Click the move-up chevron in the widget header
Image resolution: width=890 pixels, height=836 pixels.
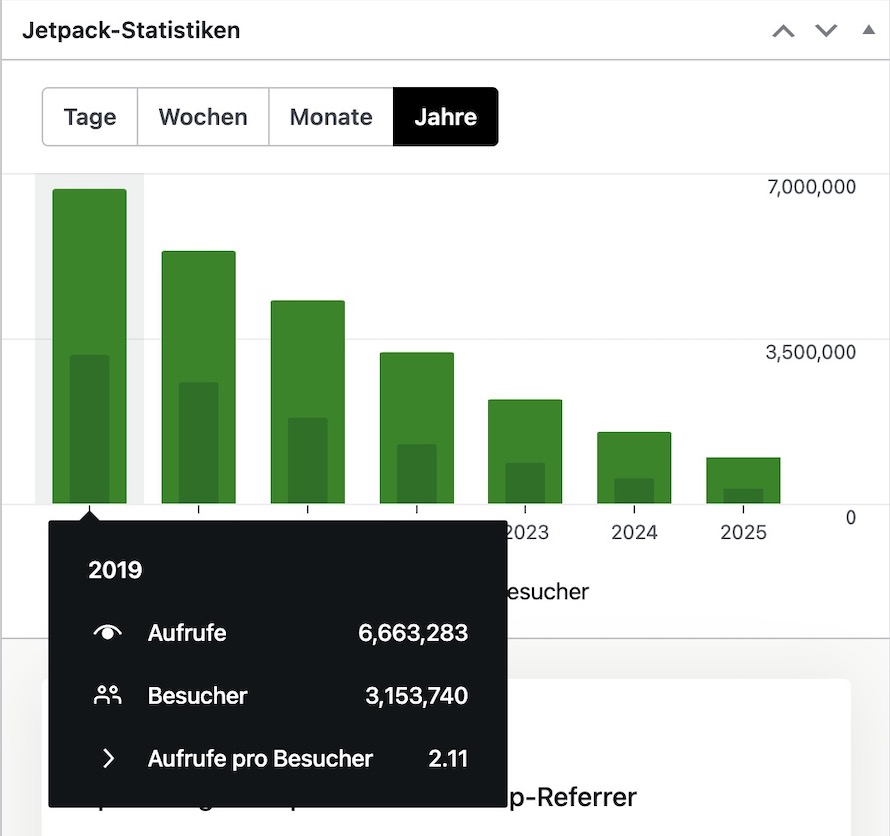(x=783, y=31)
